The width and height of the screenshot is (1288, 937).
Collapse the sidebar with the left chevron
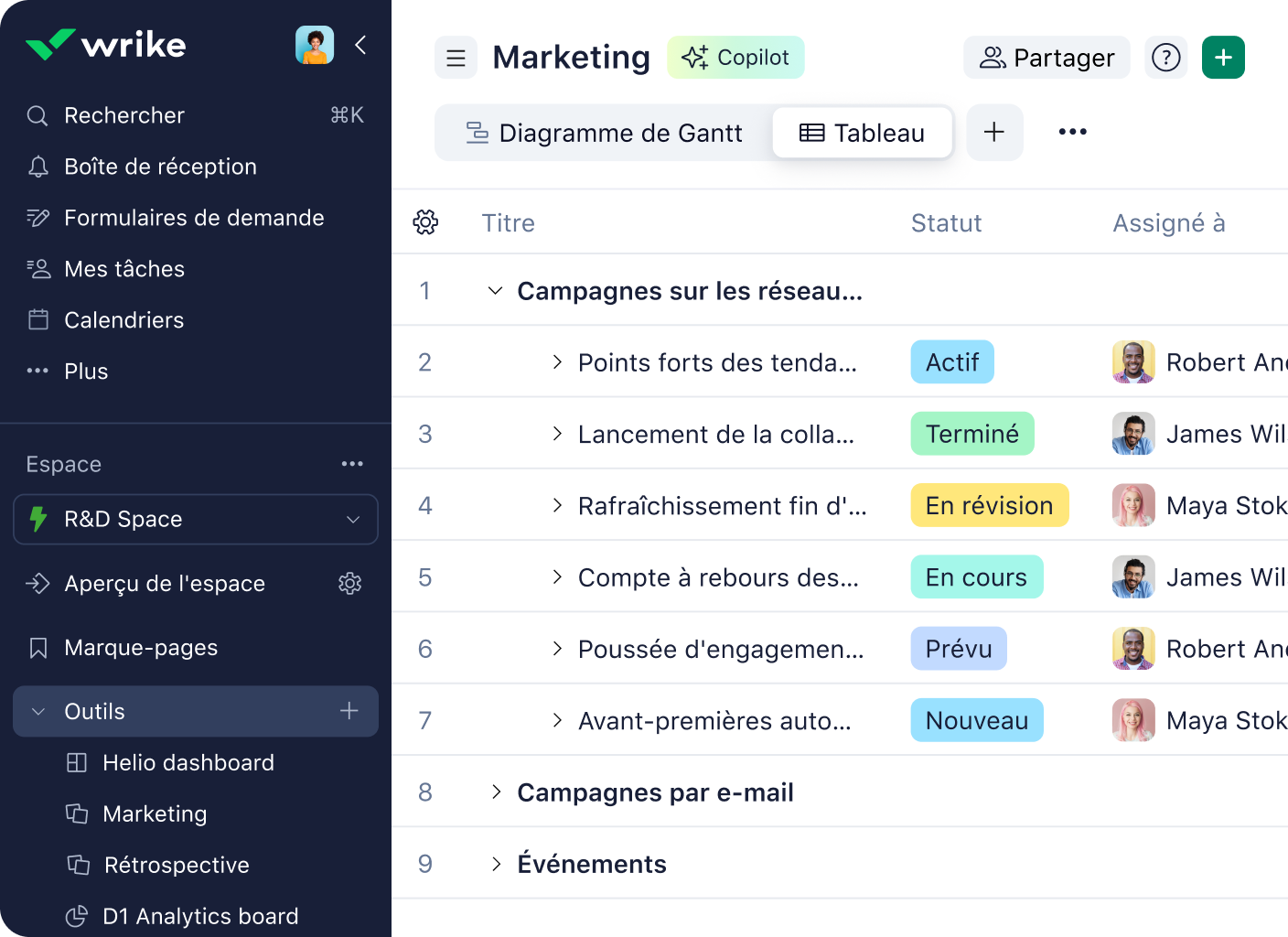point(361,44)
